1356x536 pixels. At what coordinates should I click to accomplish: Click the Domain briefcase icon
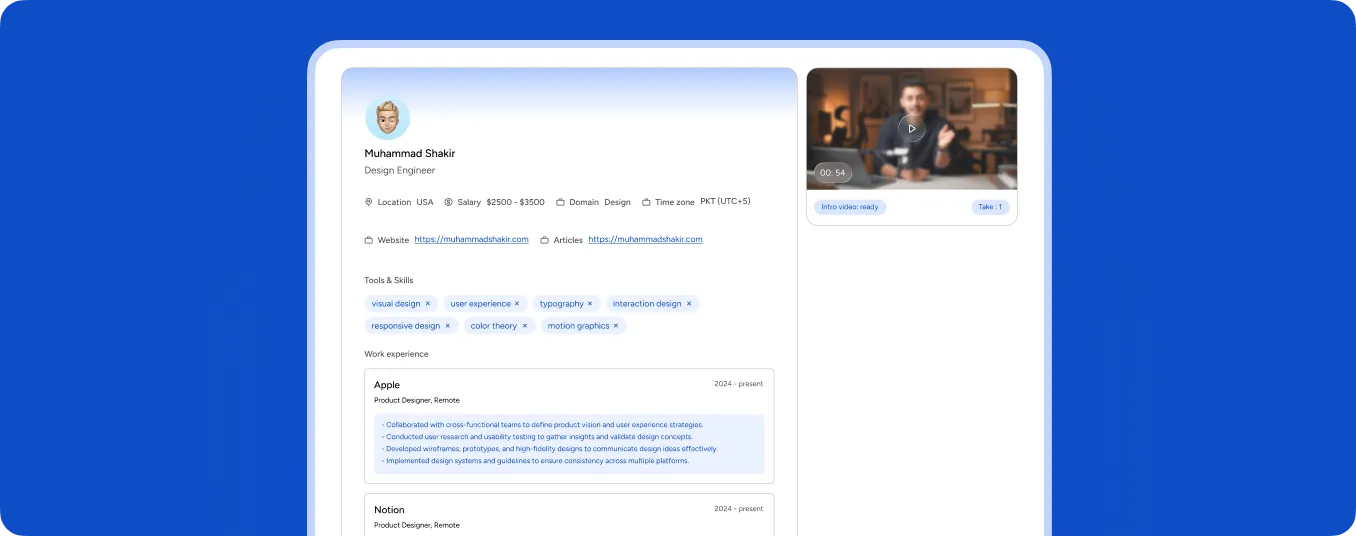click(x=561, y=202)
